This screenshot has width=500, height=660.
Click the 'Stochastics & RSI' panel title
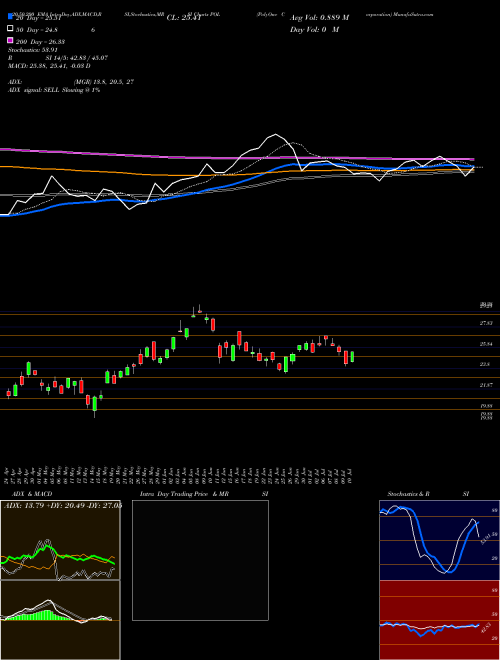coord(428,494)
